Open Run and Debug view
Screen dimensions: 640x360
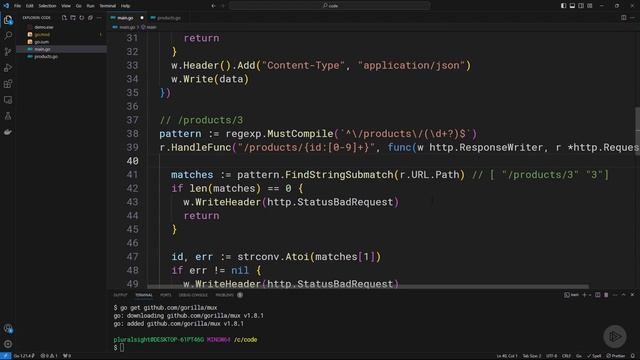tap(8, 68)
